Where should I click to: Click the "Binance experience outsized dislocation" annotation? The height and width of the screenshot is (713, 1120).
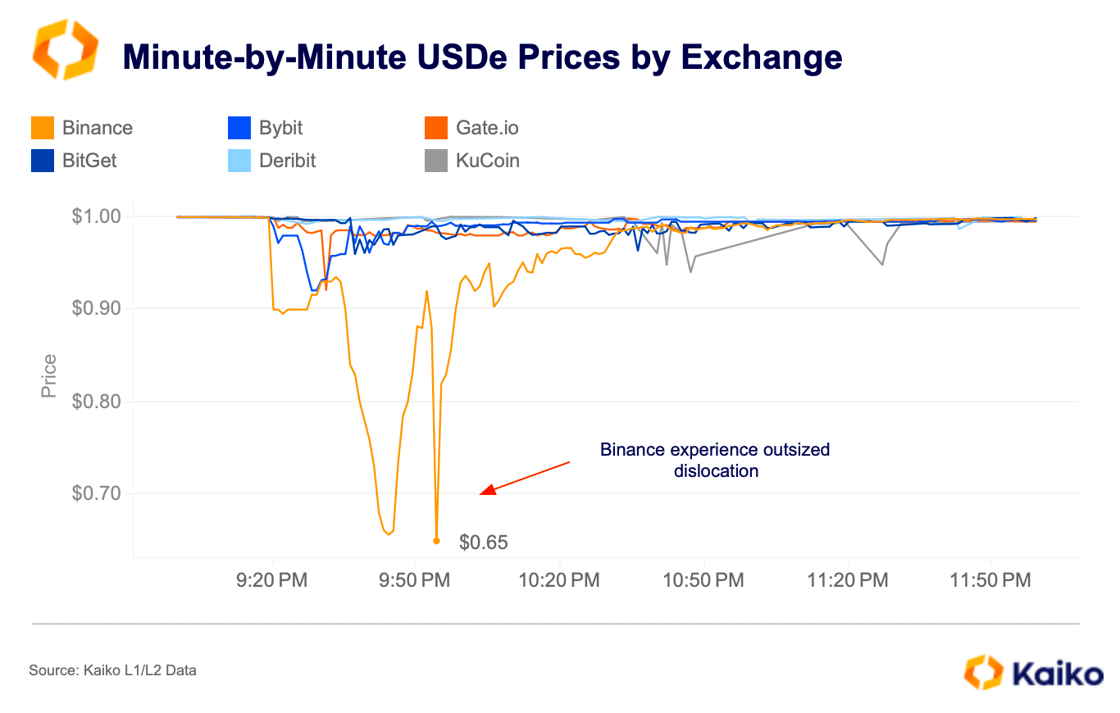[x=715, y=460]
